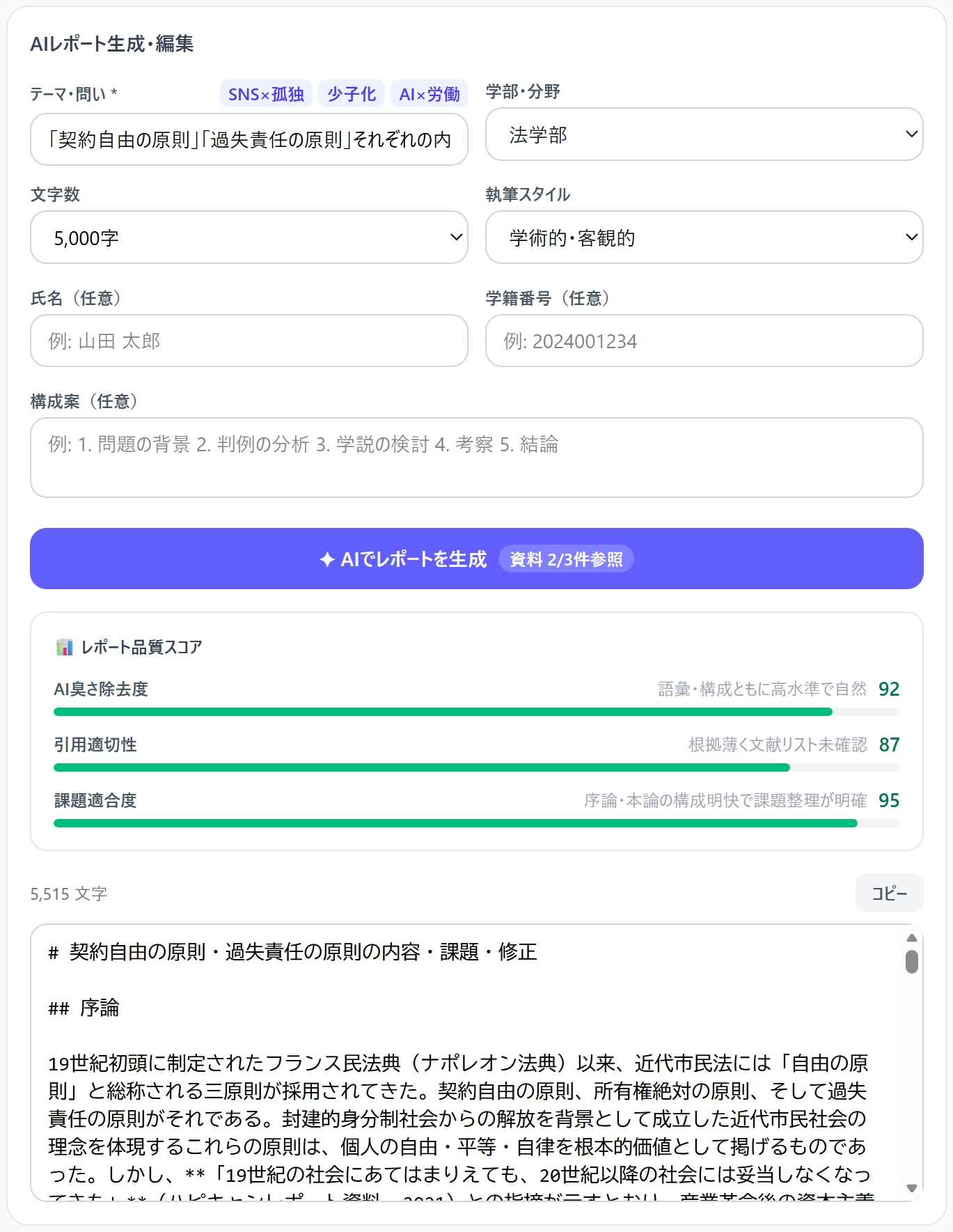Click the 課題適合度 progress bar
This screenshot has width=953, height=1232.
(477, 823)
